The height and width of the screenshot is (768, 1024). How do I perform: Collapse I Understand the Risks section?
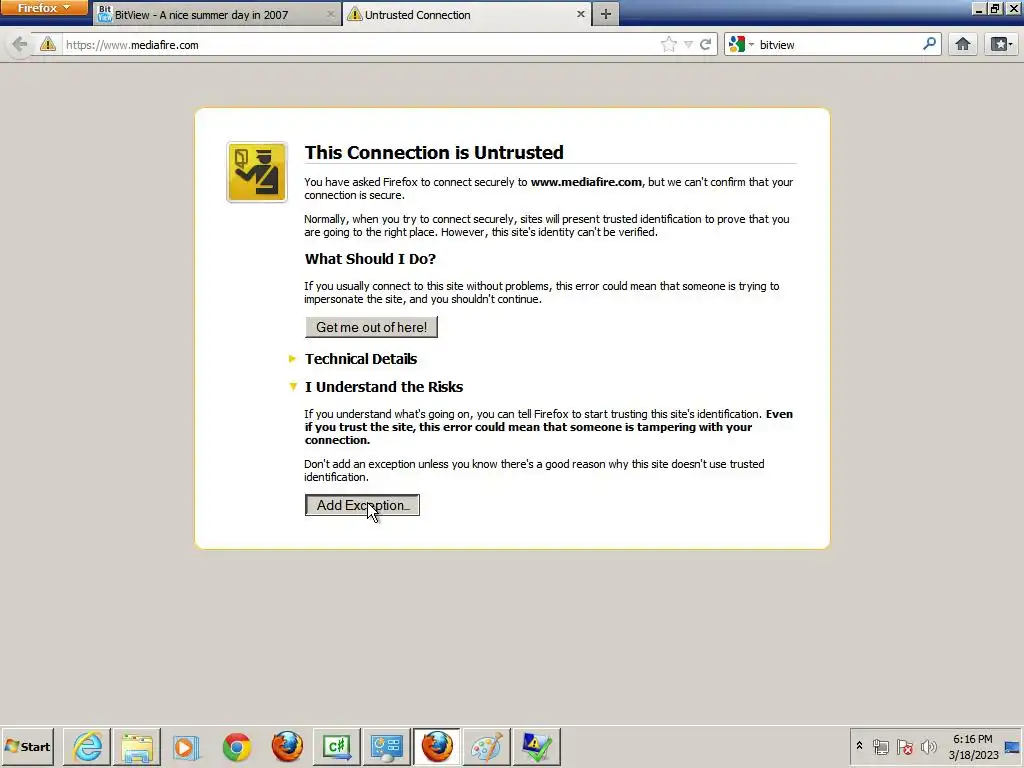pos(383,387)
